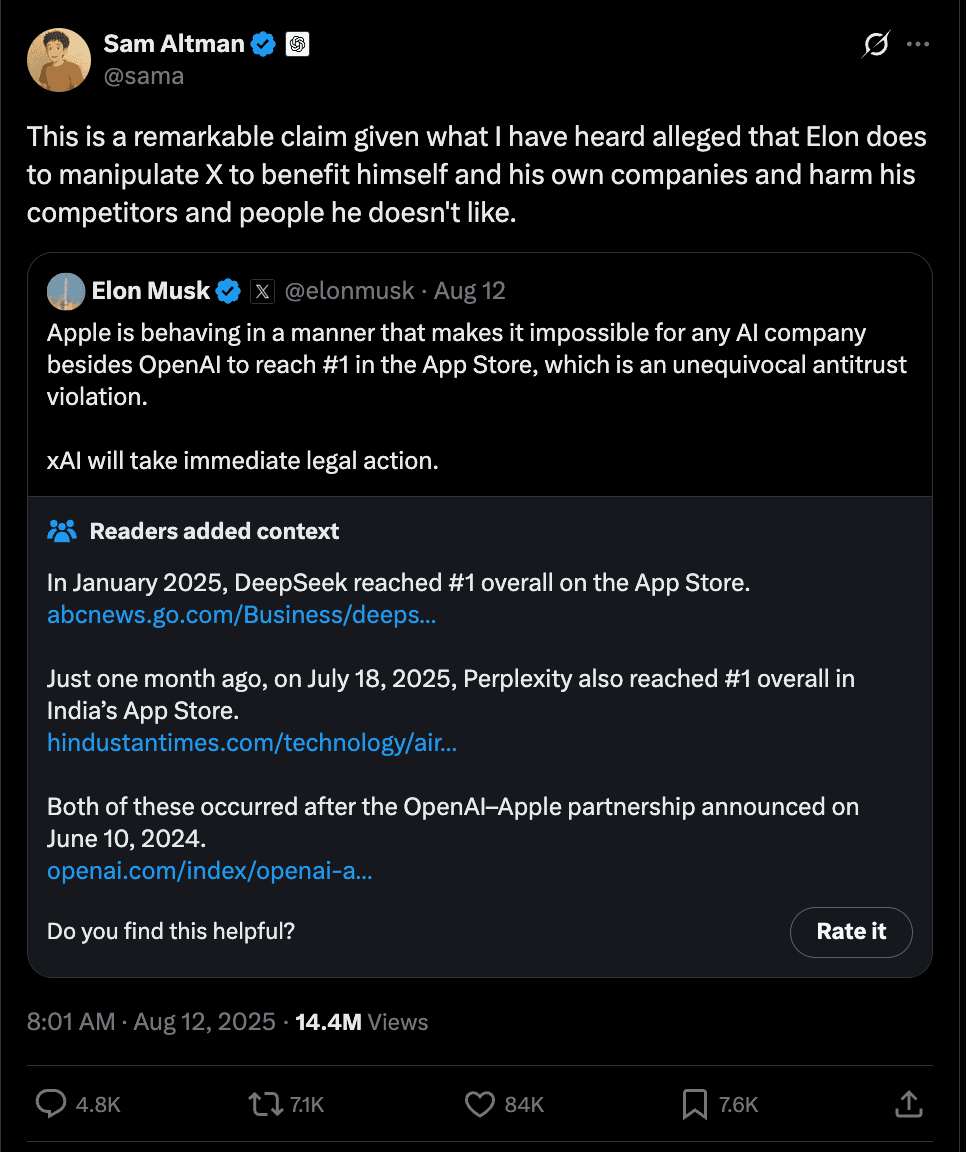Click the OpenAI affiliation badge beside Sam Altman
This screenshot has height=1152, width=966.
297,43
